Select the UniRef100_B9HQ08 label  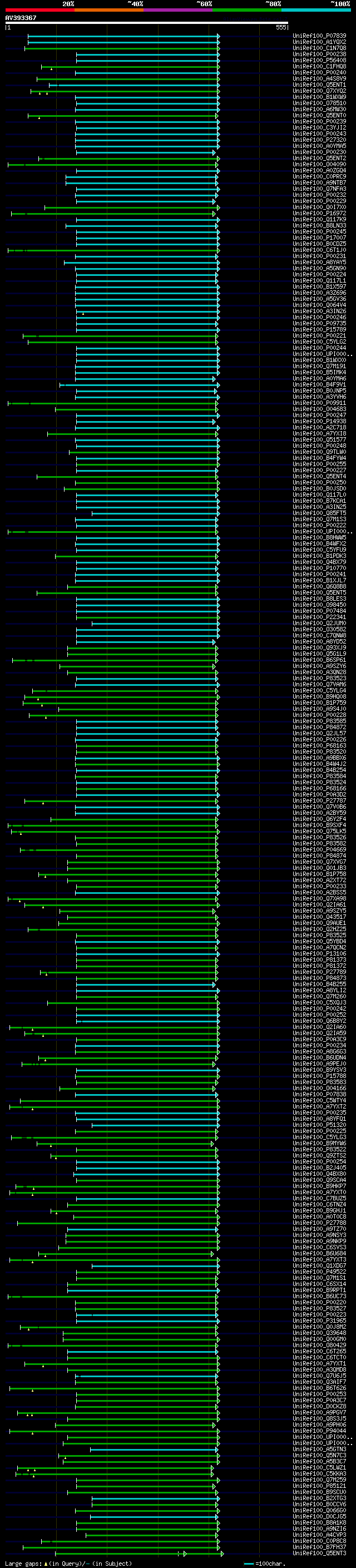(319, 696)
